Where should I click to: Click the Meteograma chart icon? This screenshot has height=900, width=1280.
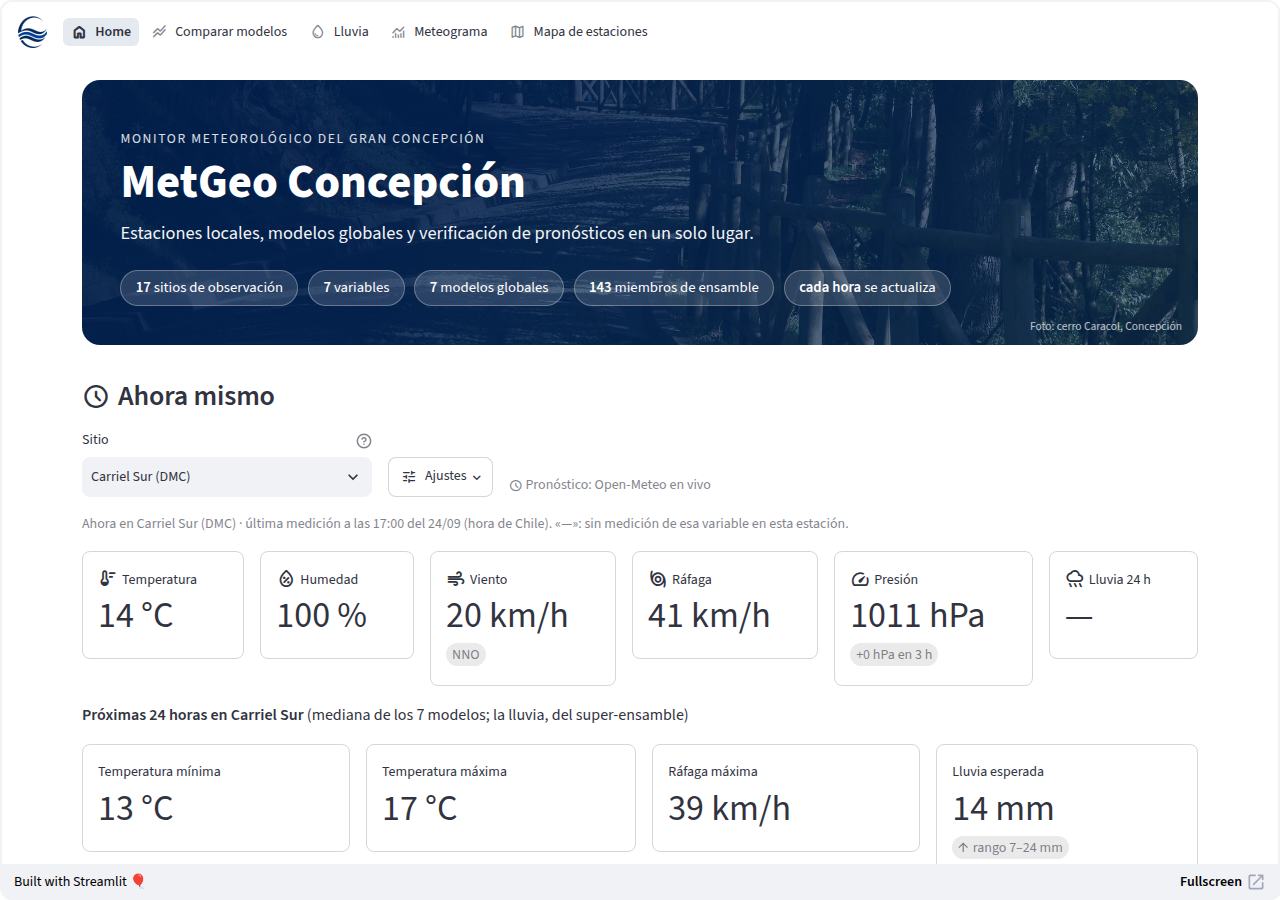[x=398, y=32]
